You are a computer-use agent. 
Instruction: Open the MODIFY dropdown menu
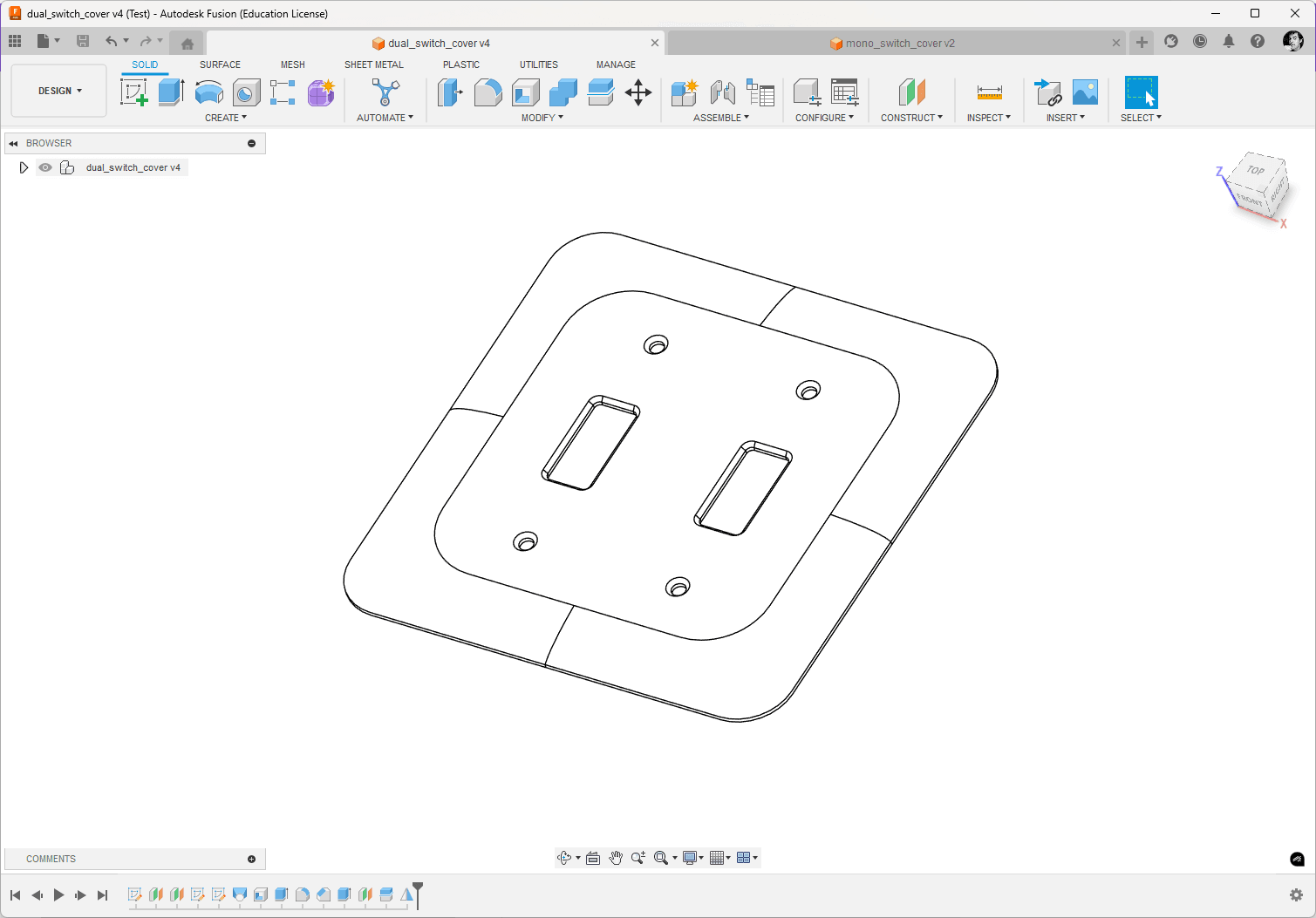tap(542, 118)
